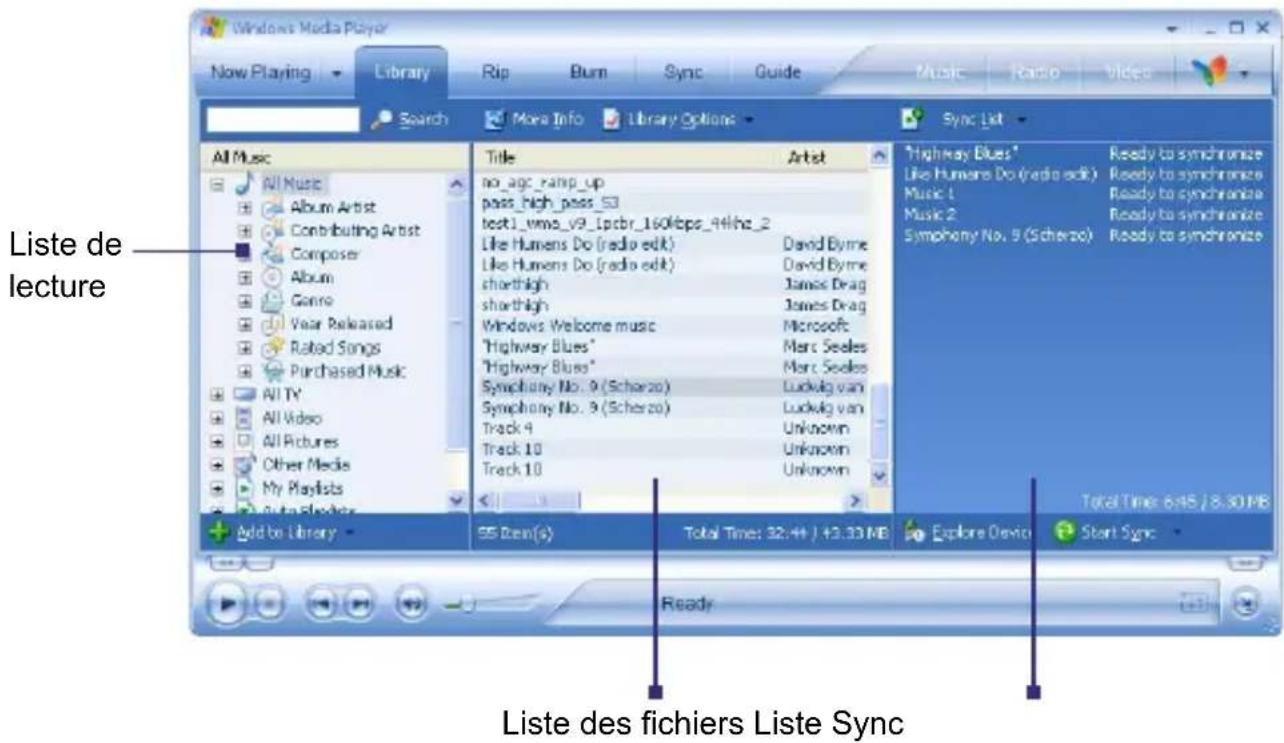Open the Guide tab
The height and width of the screenshot is (743, 1284).
pos(778,73)
